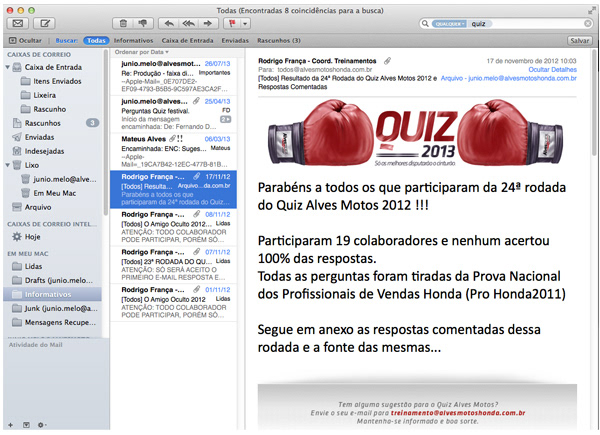This screenshot has height=435, width=600.
Task: Click treinamento@alvesmotoshonda.com.br email link
Action: 458,413
